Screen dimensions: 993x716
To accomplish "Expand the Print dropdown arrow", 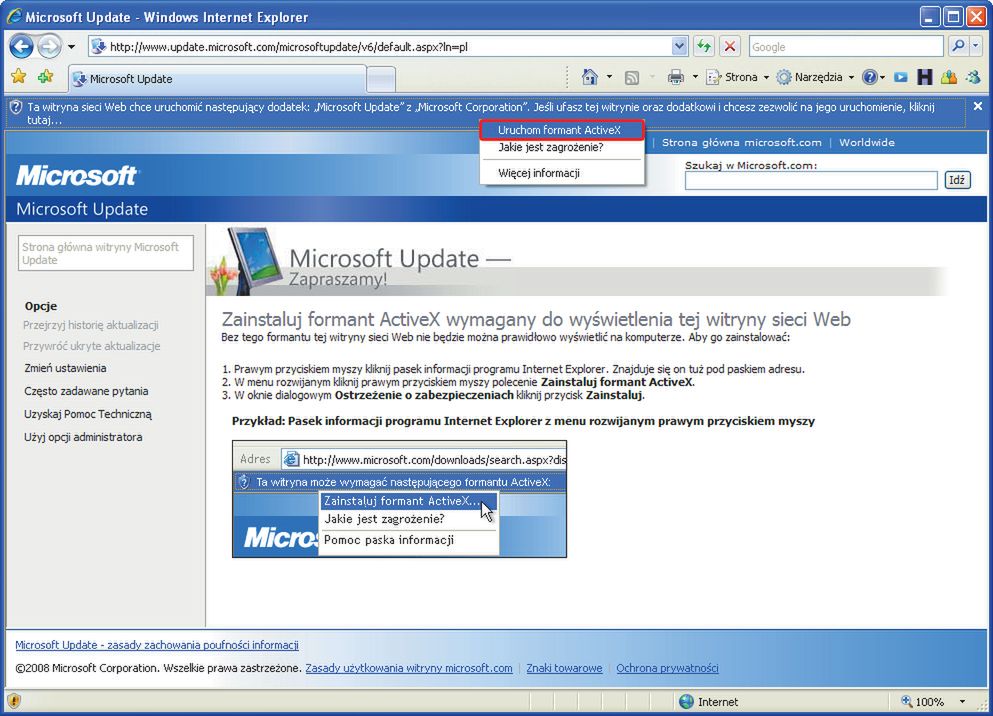I will 695,77.
